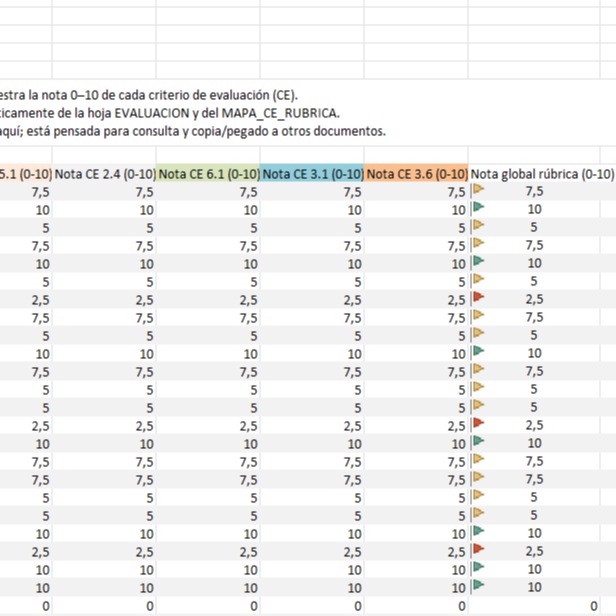Select the top 7,5 in Nota global rúbrica column
616x616 pixels.
[534, 191]
